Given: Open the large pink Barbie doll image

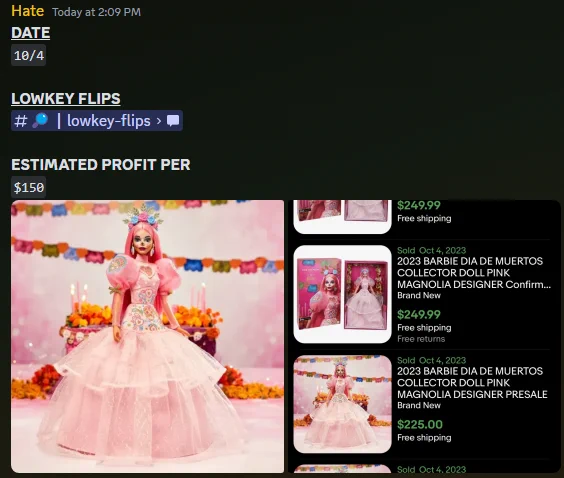Looking at the screenshot, I should 147,336.
